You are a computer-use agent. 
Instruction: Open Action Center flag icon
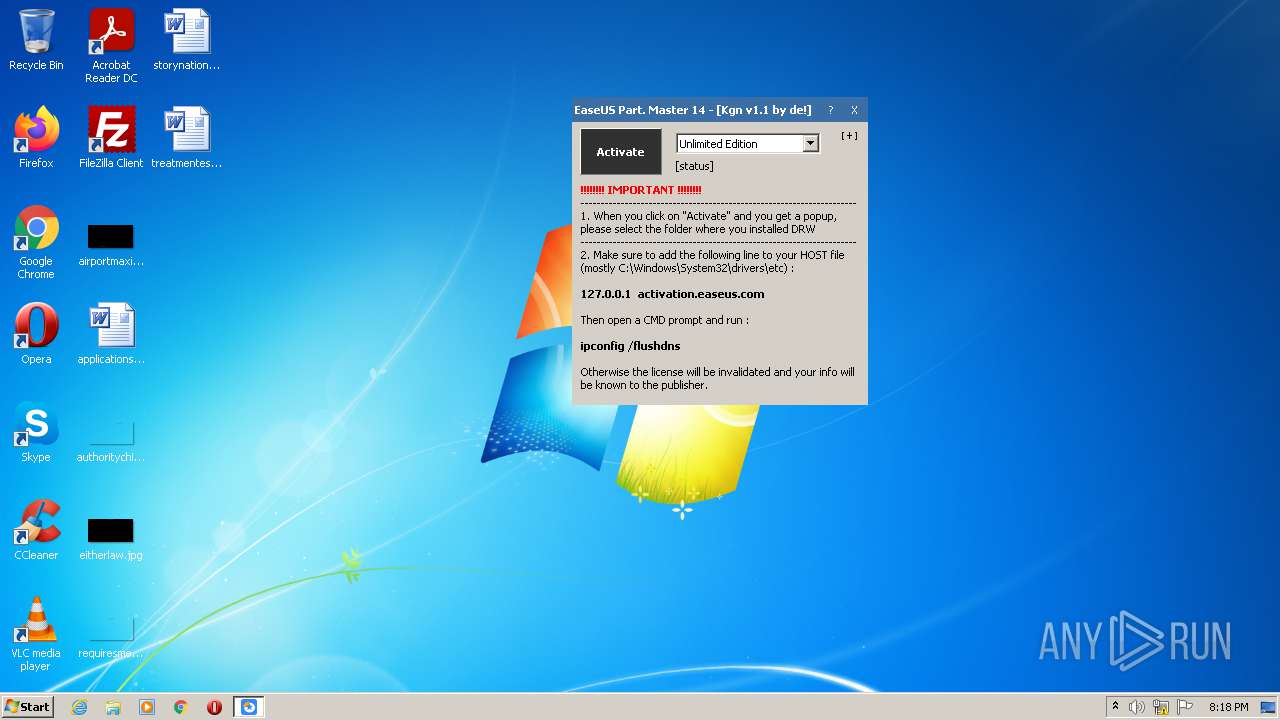1186,707
